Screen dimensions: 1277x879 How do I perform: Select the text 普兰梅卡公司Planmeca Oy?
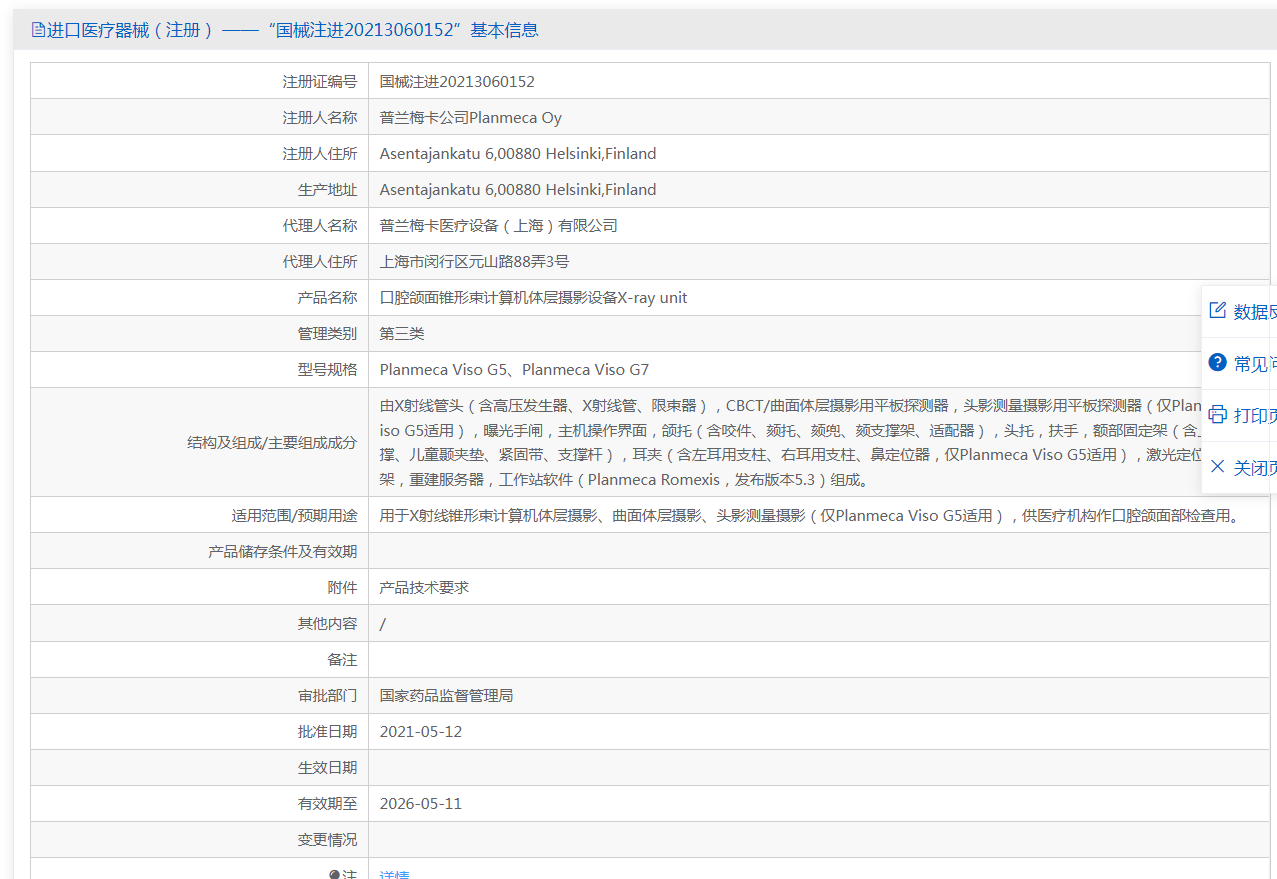coord(471,117)
